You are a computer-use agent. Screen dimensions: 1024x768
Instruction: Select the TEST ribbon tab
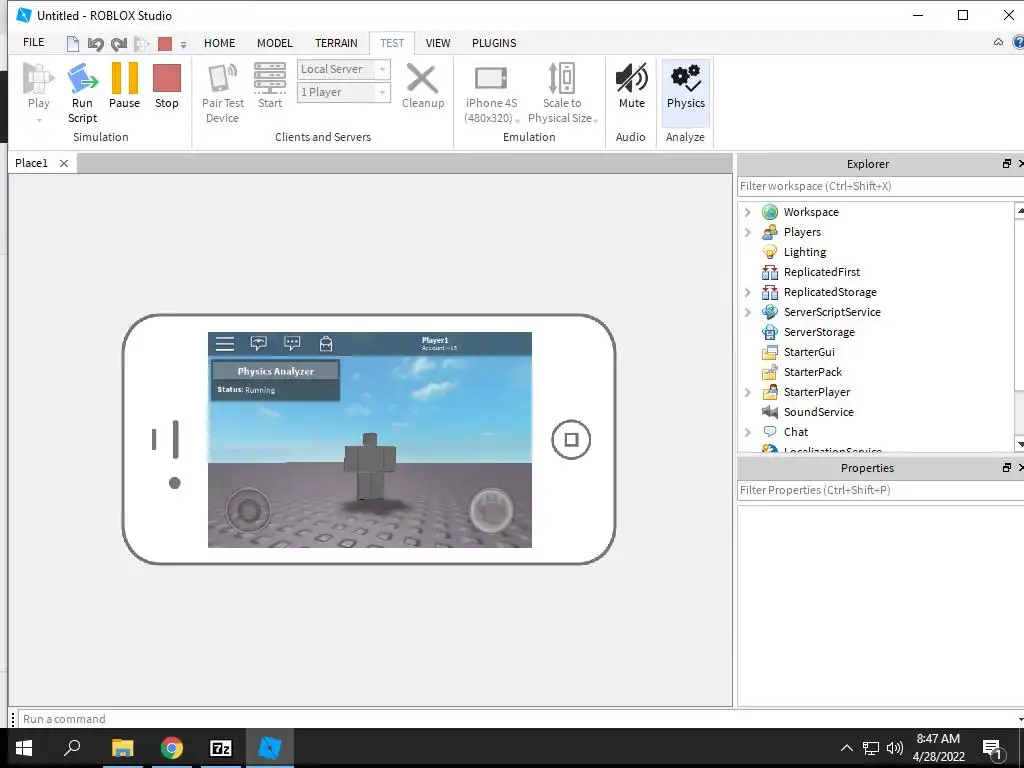point(392,43)
